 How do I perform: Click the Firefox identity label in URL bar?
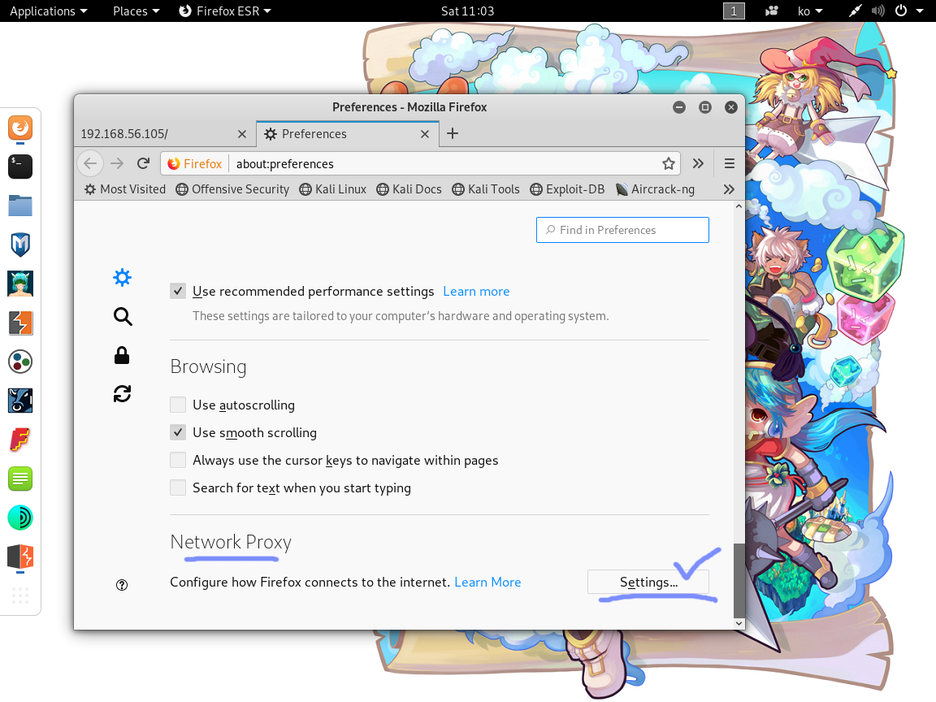(x=195, y=164)
